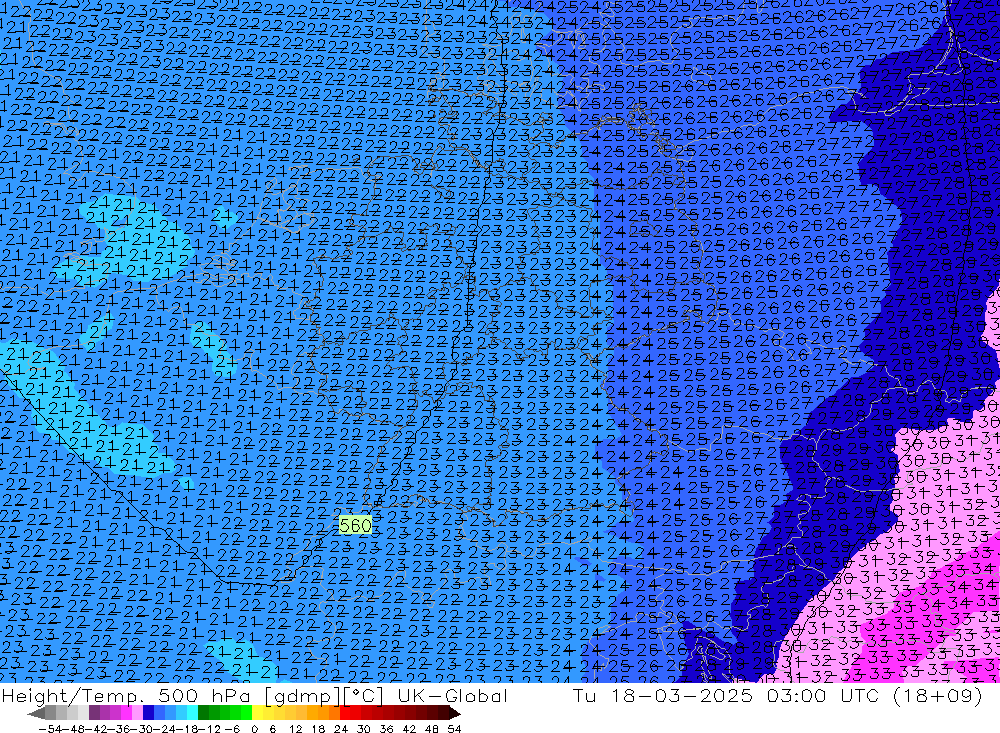Click the dark blue swatch above -30 on the scale
The height and width of the screenshot is (733, 1000).
point(148,713)
